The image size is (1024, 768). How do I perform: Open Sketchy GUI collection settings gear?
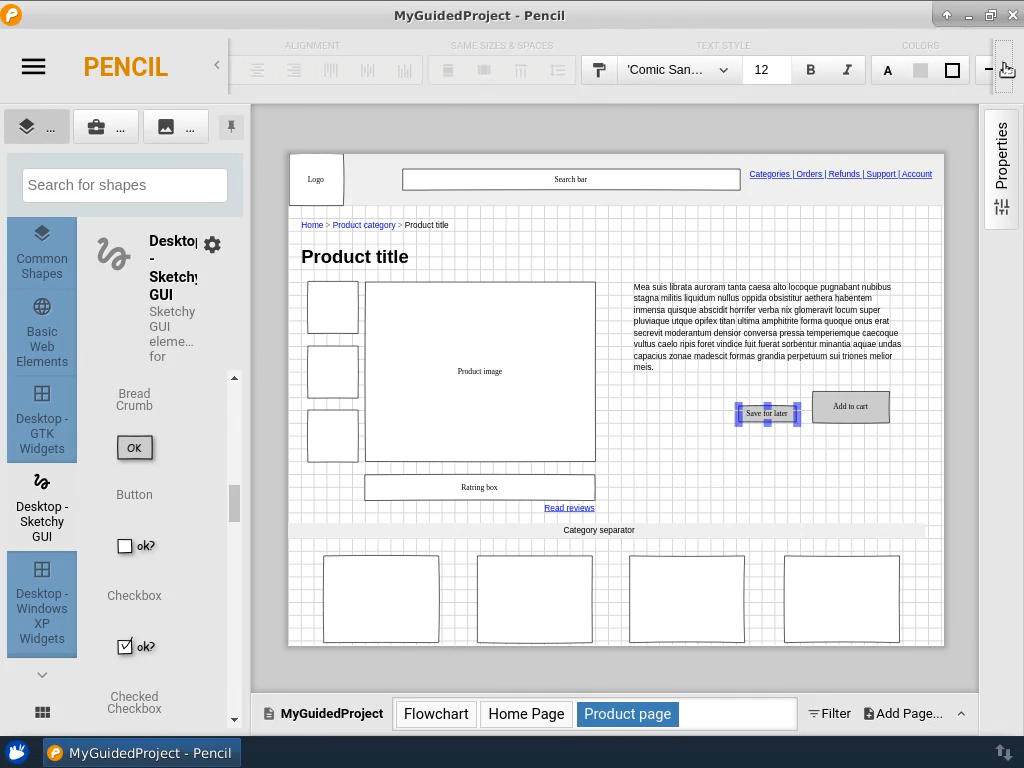coord(212,244)
